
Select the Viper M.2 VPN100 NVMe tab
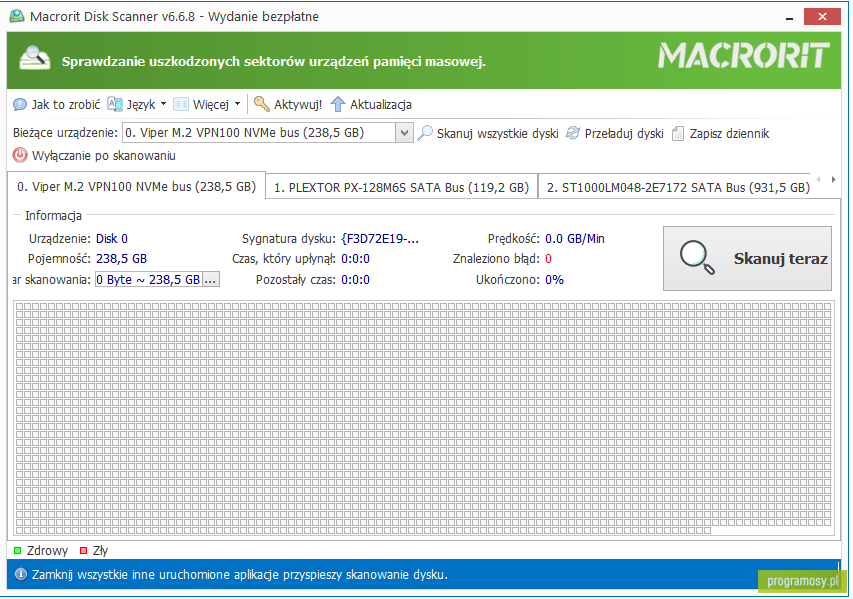tap(137, 187)
